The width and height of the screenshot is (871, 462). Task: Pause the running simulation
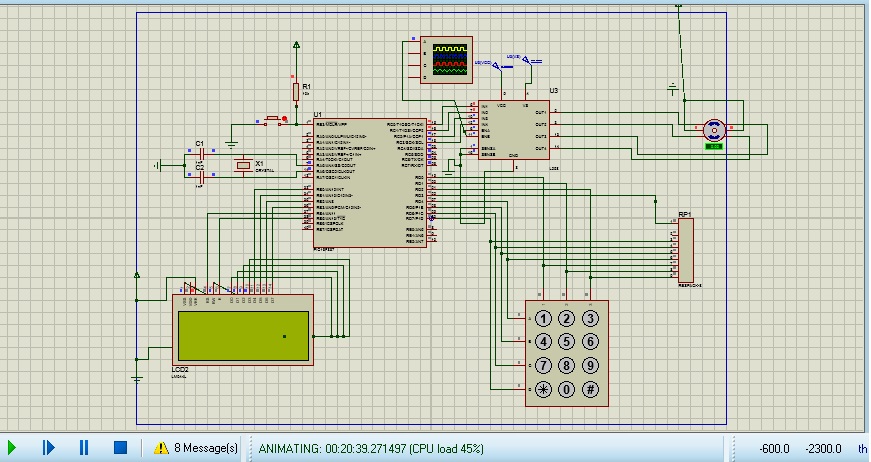pos(84,448)
